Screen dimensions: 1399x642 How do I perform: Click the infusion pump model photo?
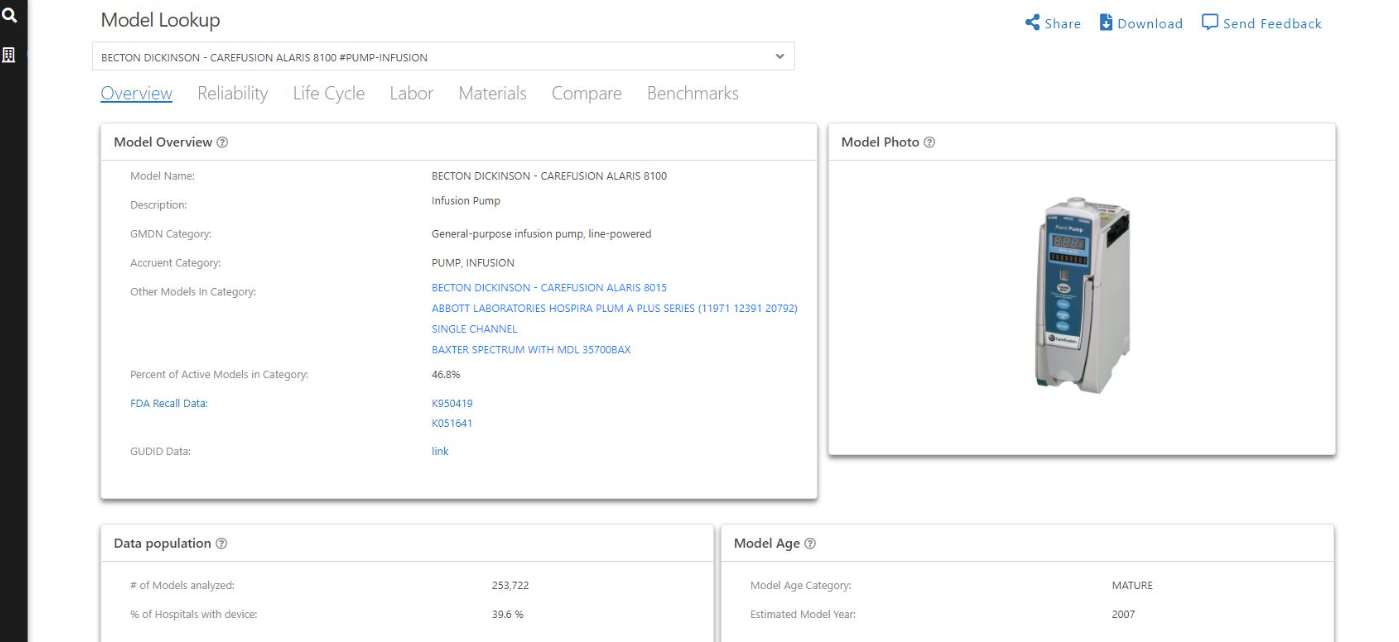[x=1082, y=295]
